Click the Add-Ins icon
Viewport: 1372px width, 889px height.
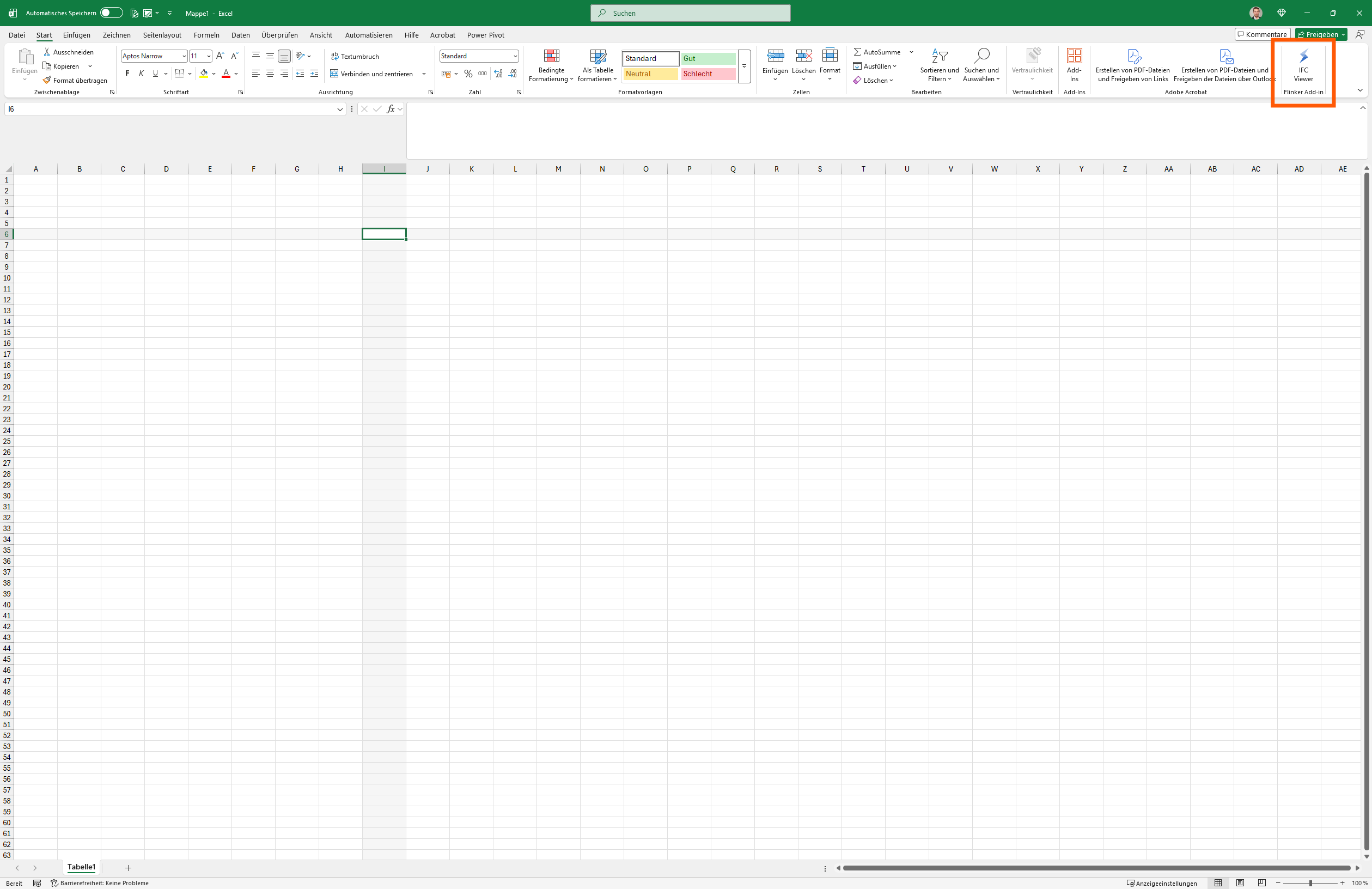1074,56
